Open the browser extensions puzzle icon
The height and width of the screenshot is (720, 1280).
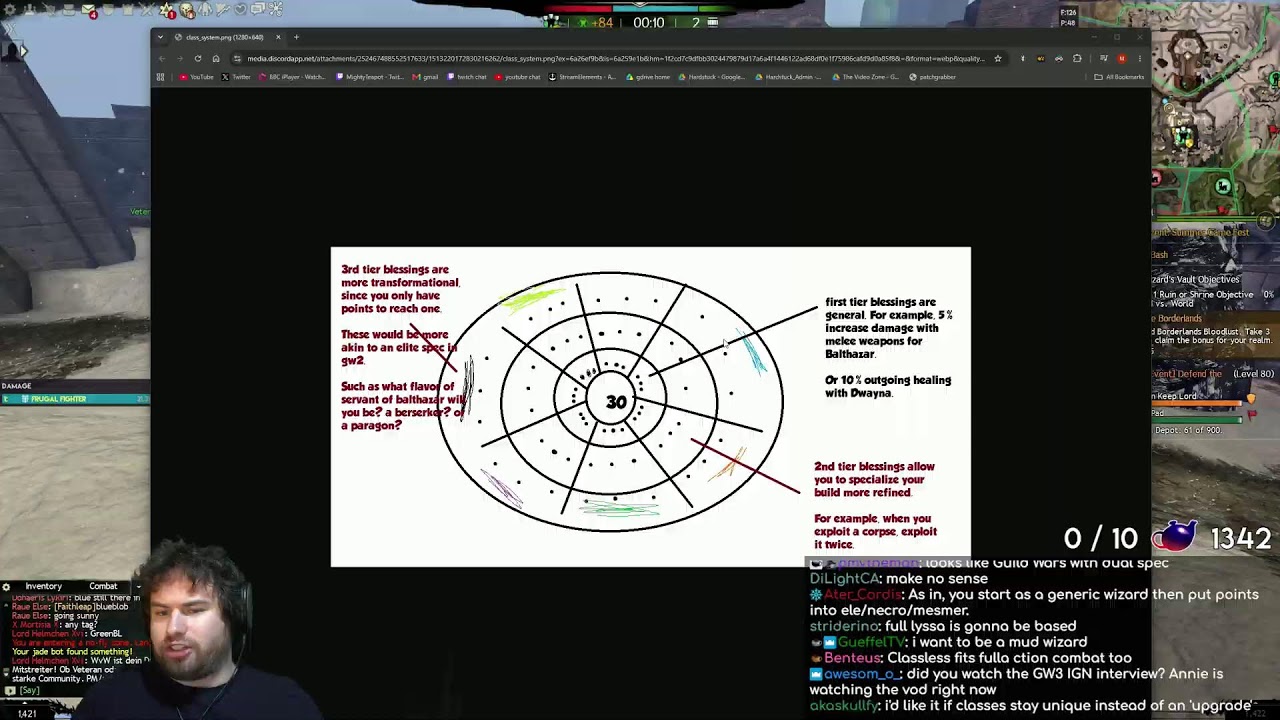pos(1077,59)
